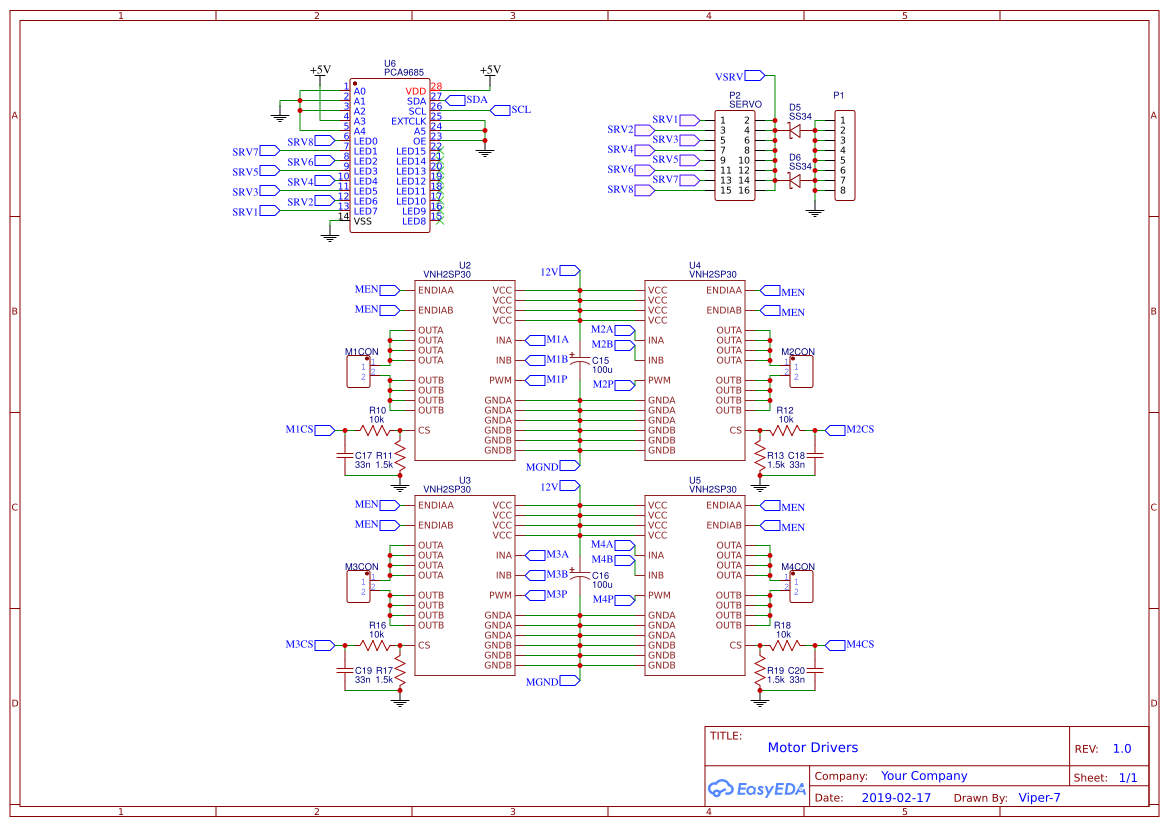Select capacitor C15 100u
Viewport: 1169px width, 827px height.
pos(579,360)
